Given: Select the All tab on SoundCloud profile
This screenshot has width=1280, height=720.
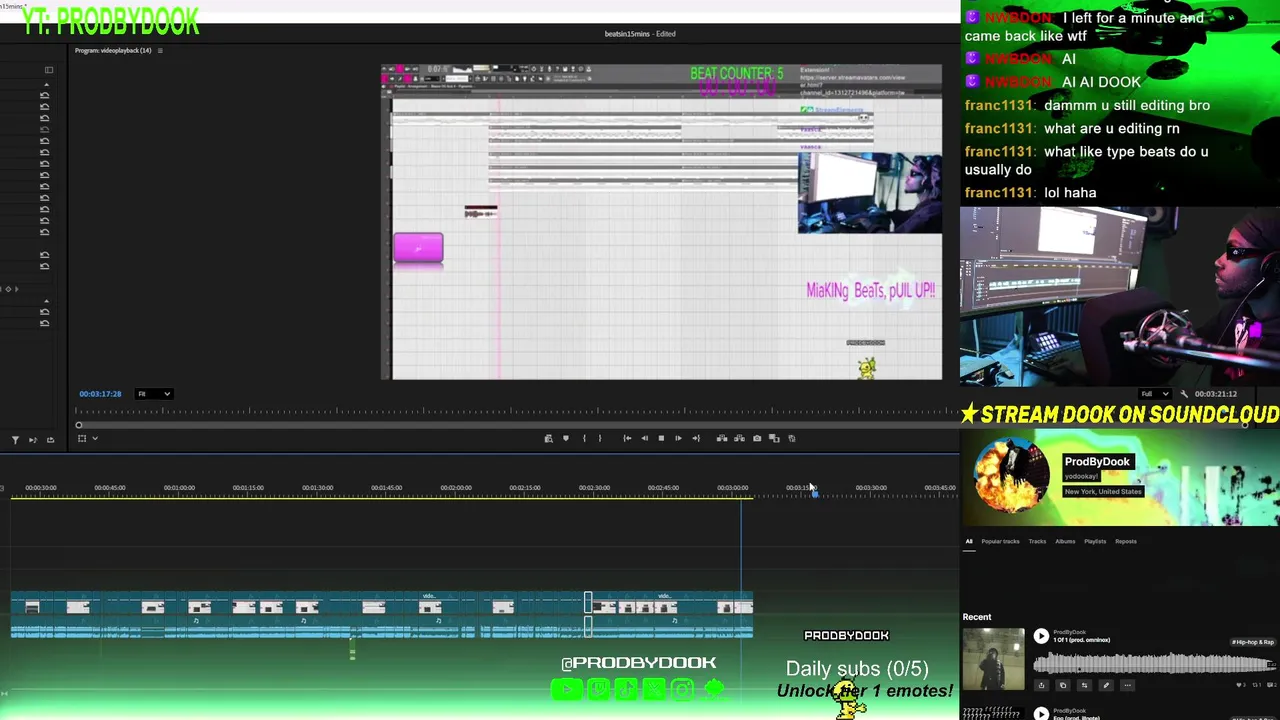Looking at the screenshot, I should coord(969,541).
